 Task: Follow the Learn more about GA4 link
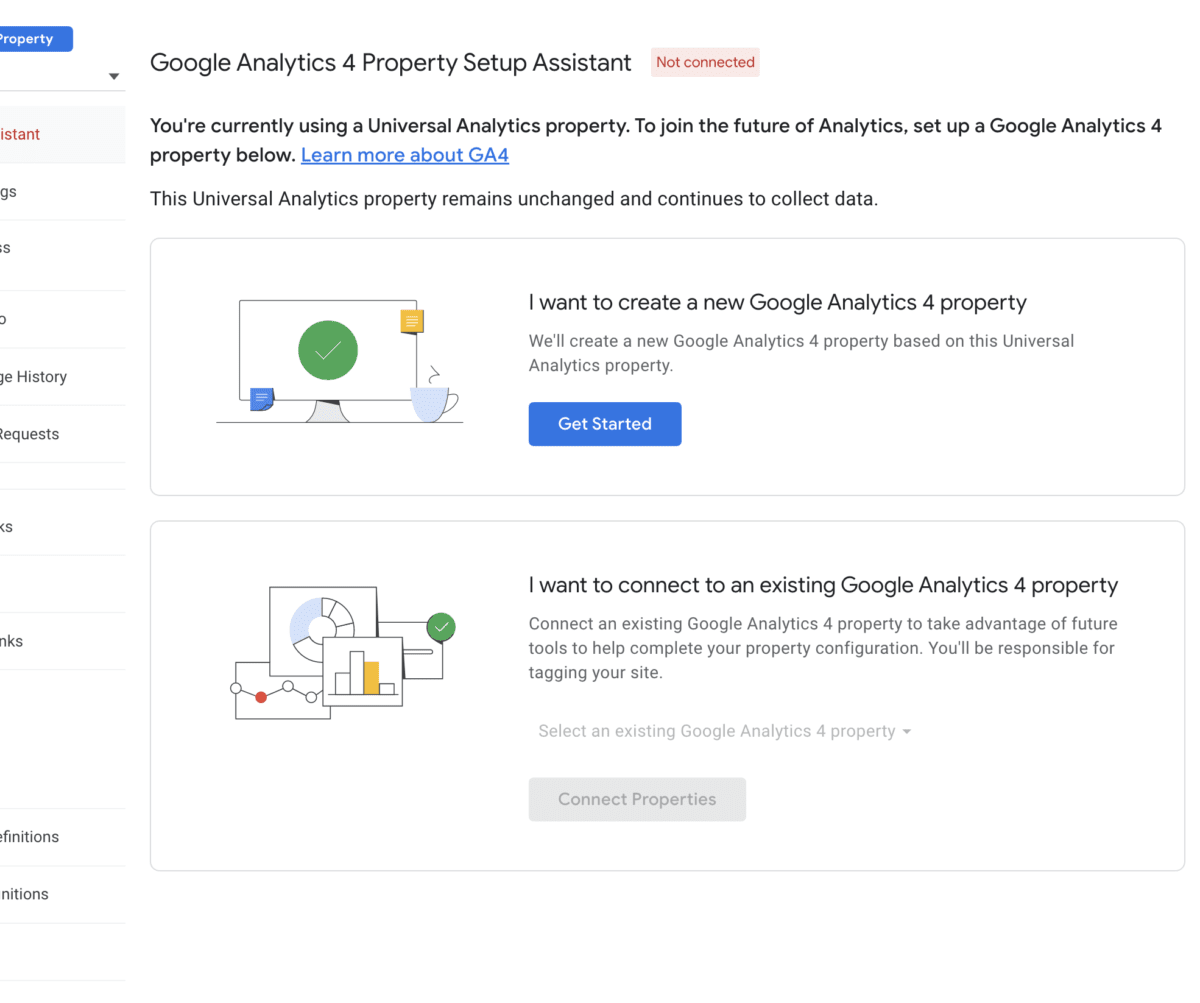404,155
